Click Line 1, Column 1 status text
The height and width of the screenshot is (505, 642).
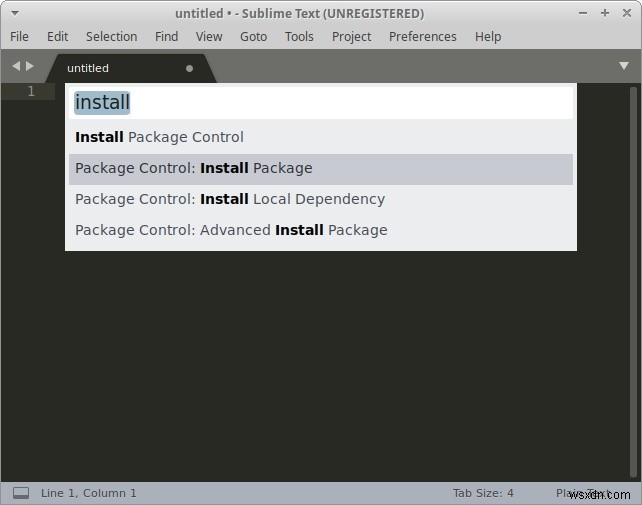pos(88,493)
